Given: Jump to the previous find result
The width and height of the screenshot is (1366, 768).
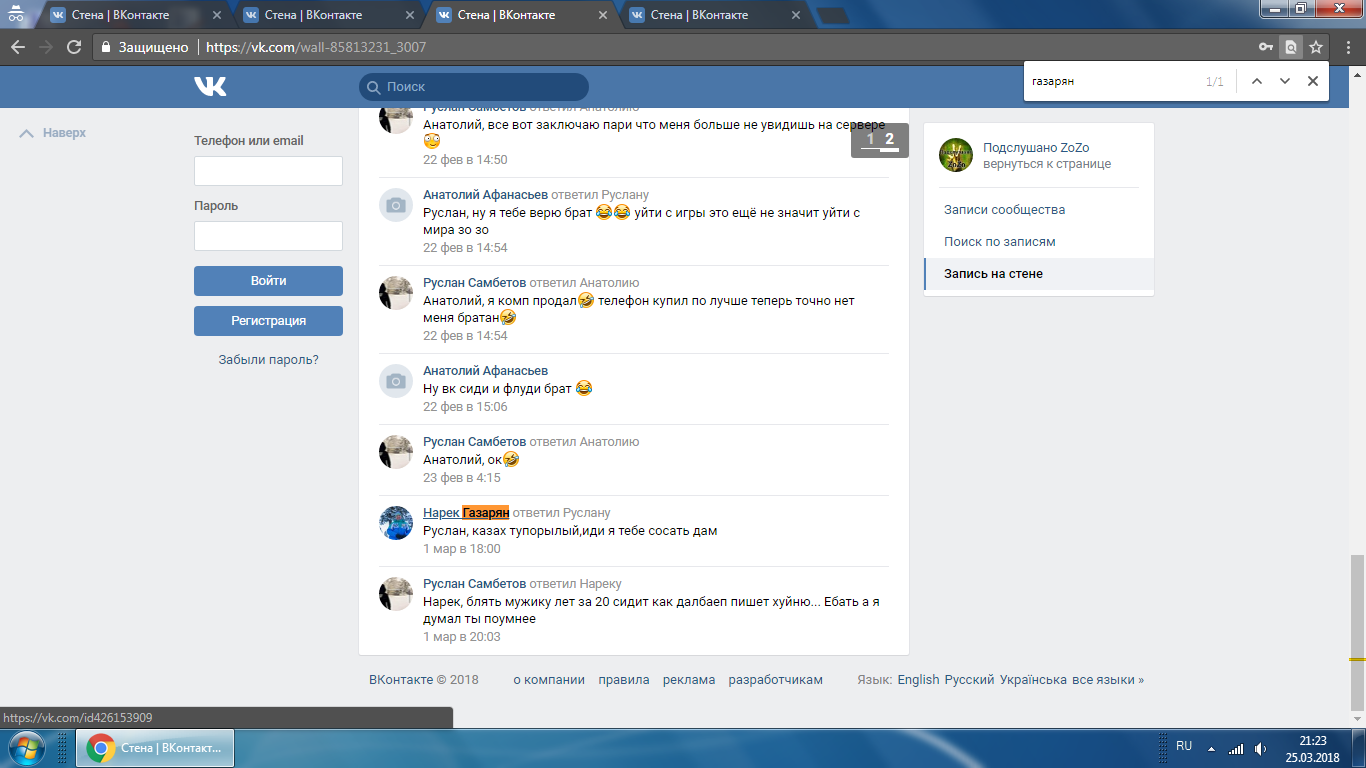Looking at the screenshot, I should (x=1256, y=81).
